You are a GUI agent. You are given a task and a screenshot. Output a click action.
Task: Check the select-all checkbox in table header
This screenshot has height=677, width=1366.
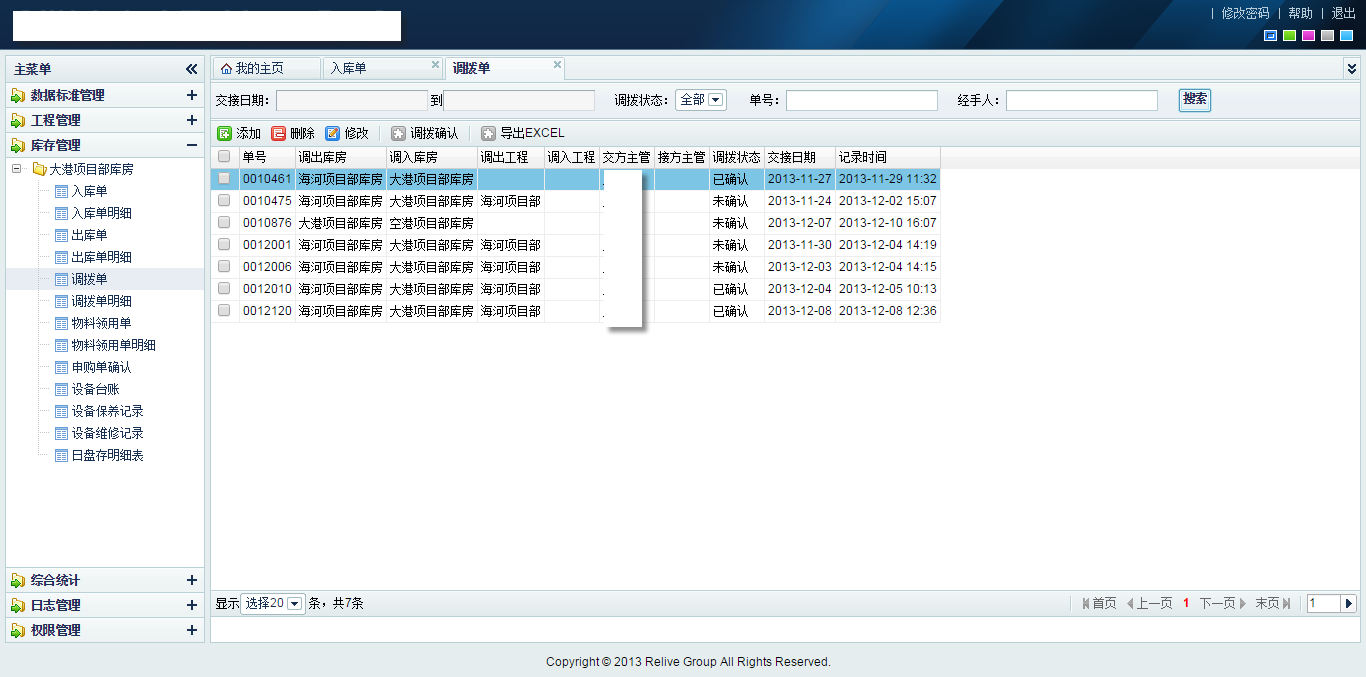tap(224, 157)
